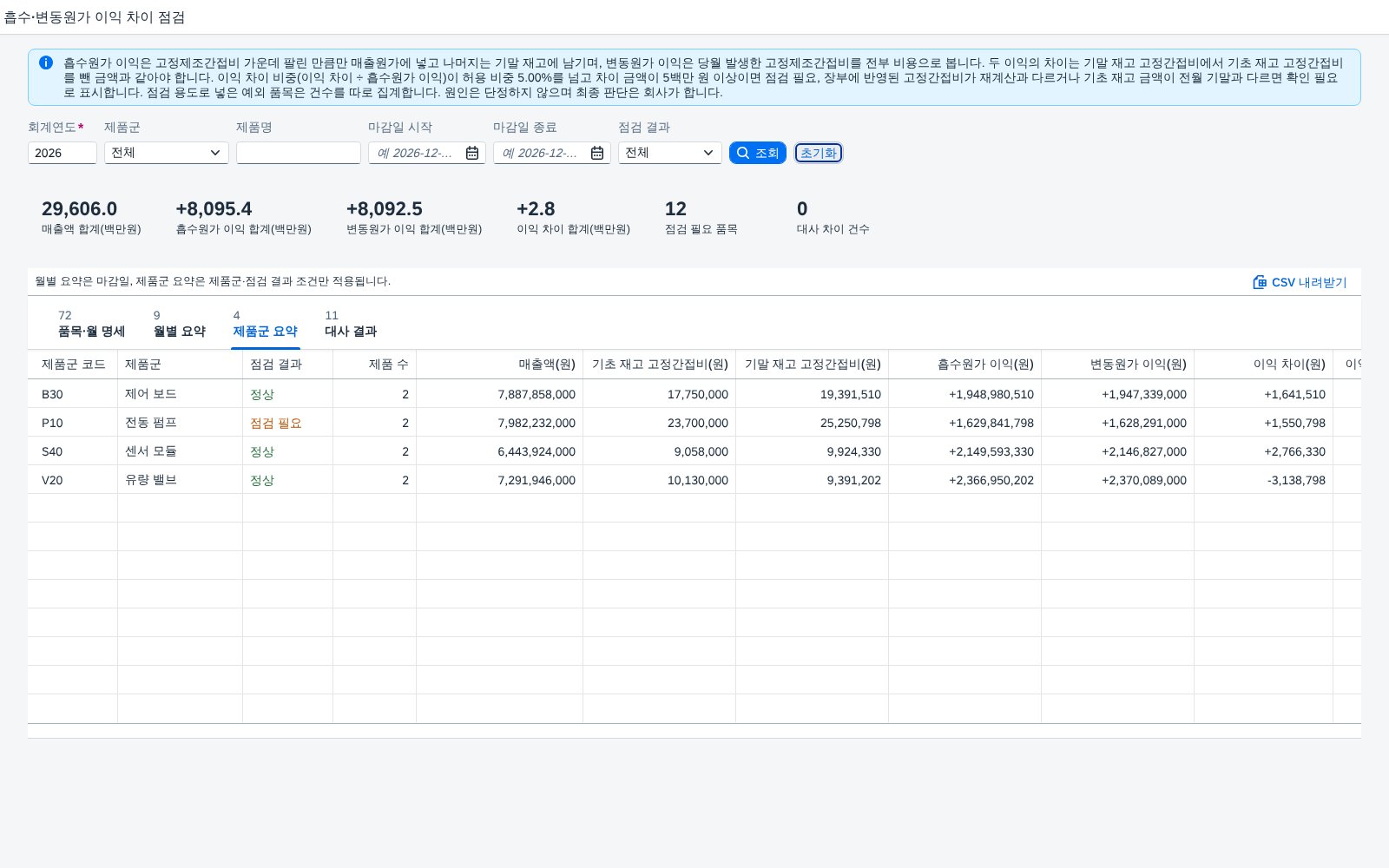The height and width of the screenshot is (868, 1389).
Task: Focus the 마감일 종료 date input
Action: (x=542, y=153)
